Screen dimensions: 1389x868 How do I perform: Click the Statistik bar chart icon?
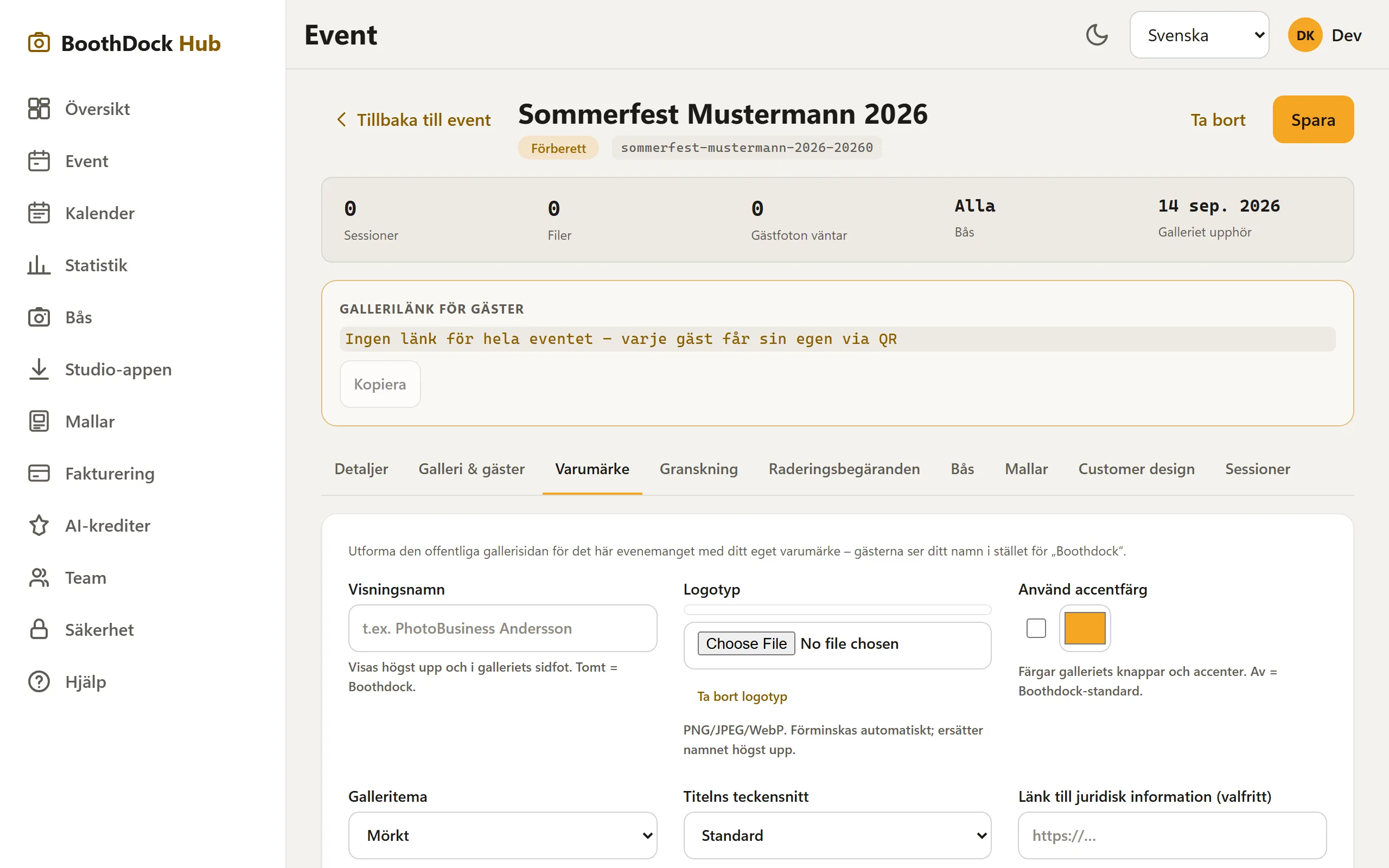pyautogui.click(x=39, y=265)
